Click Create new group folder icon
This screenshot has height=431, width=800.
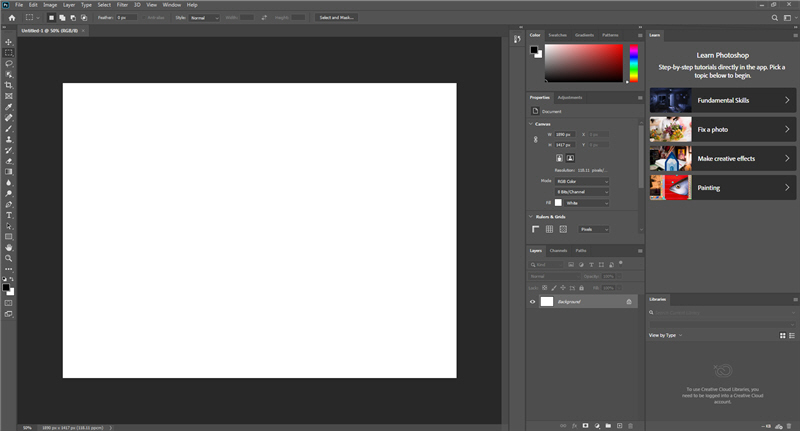tap(608, 425)
